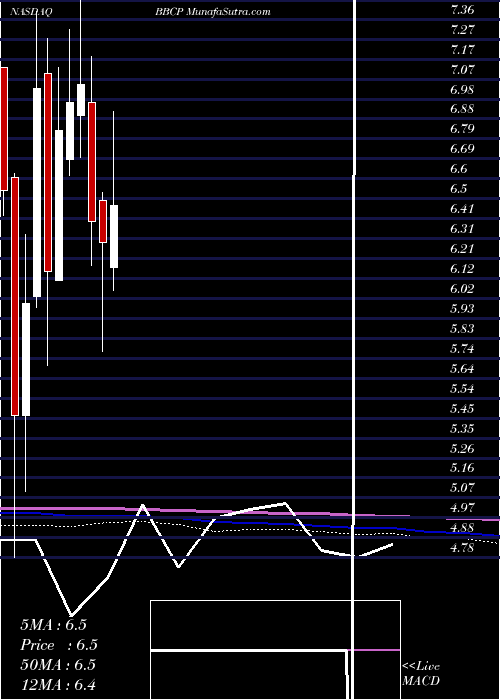Select the 6.5 price axis label
The image size is (500, 700).
tap(458, 189)
